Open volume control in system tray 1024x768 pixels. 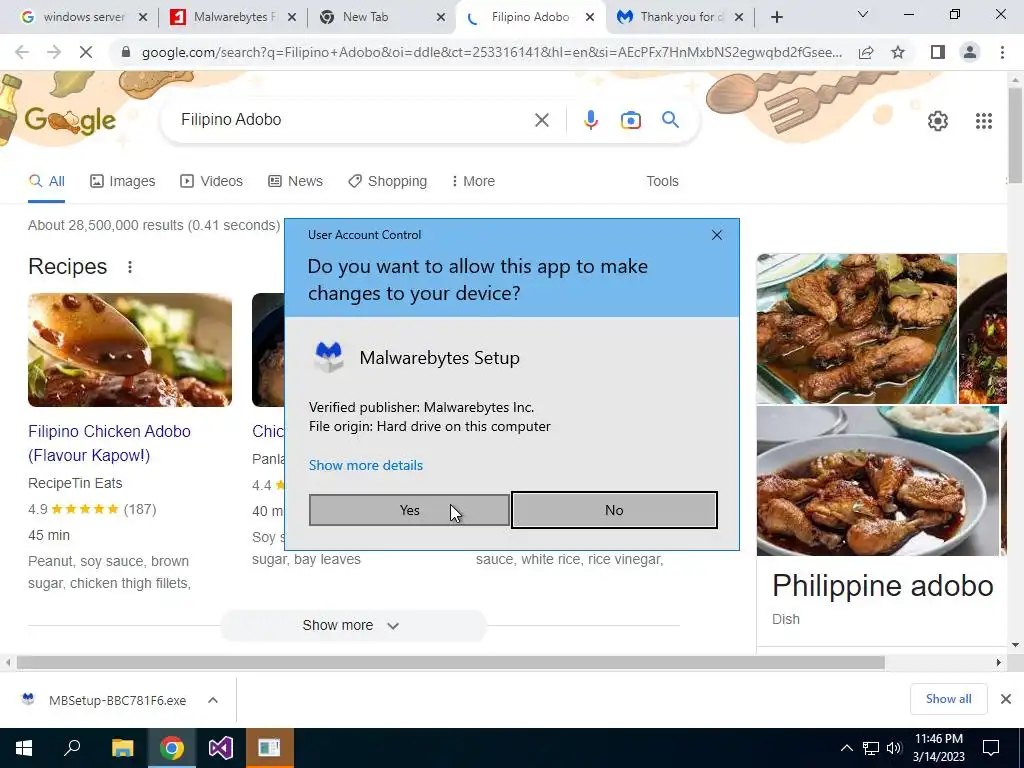894,748
